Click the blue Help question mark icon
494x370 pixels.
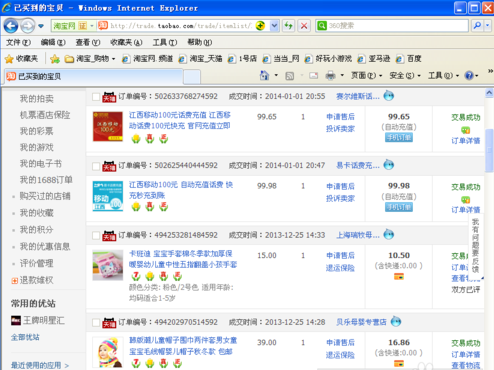click(x=469, y=76)
